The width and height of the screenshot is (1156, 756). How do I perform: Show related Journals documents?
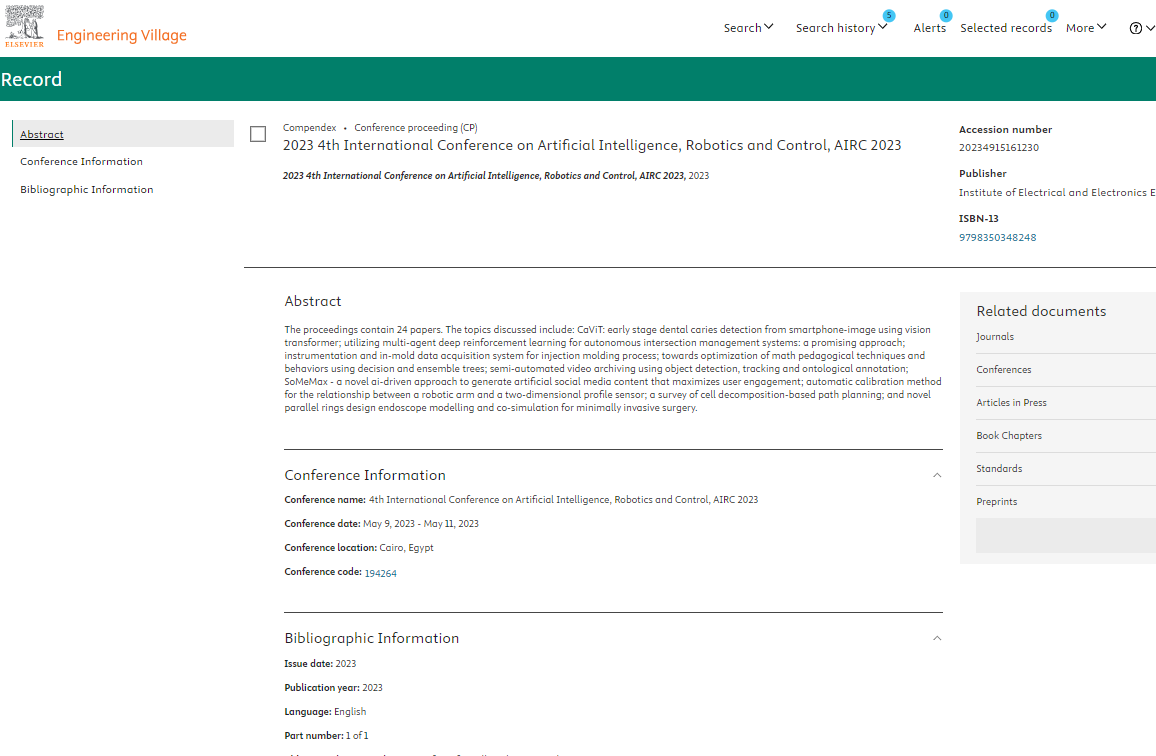coord(995,337)
